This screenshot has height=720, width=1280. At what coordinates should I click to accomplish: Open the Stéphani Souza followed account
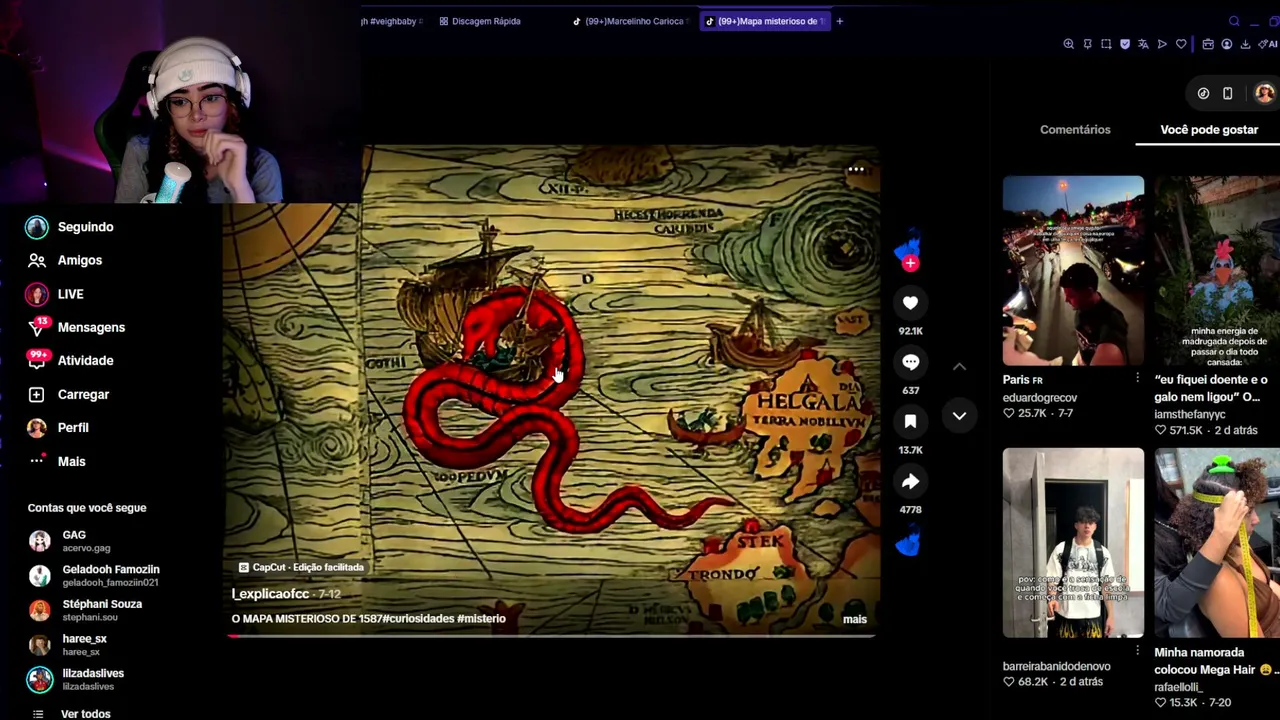point(85,610)
